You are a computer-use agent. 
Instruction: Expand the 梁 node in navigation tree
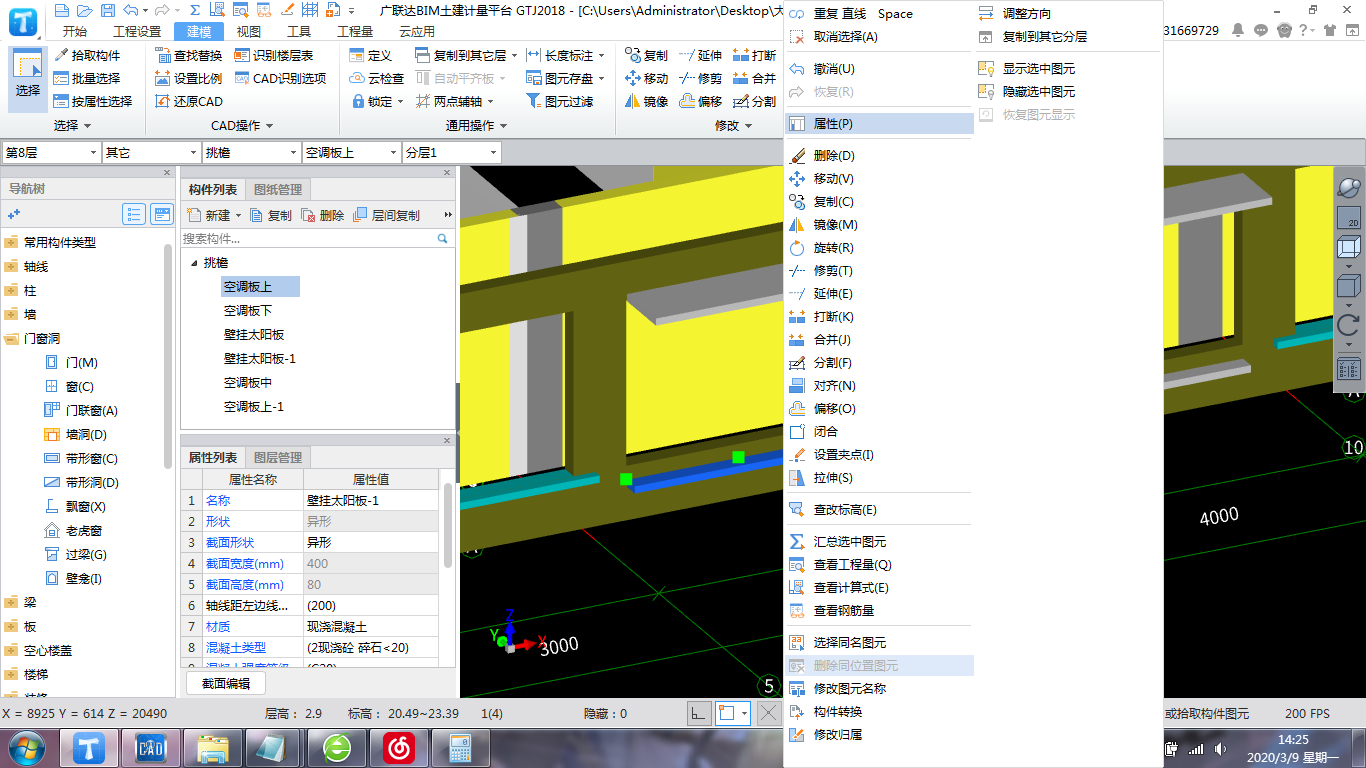[x=11, y=603]
